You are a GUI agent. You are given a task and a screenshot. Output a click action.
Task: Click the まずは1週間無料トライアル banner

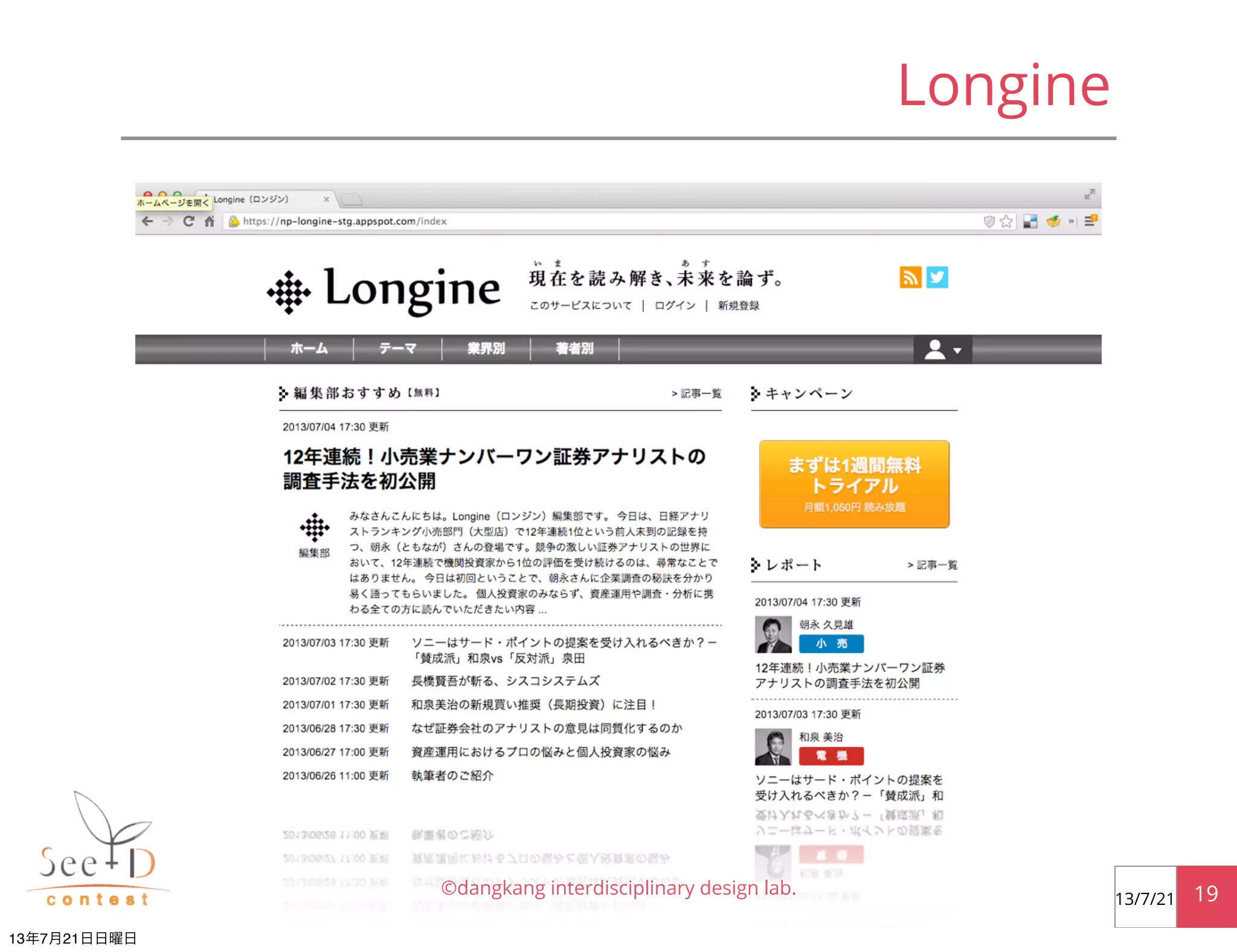854,484
